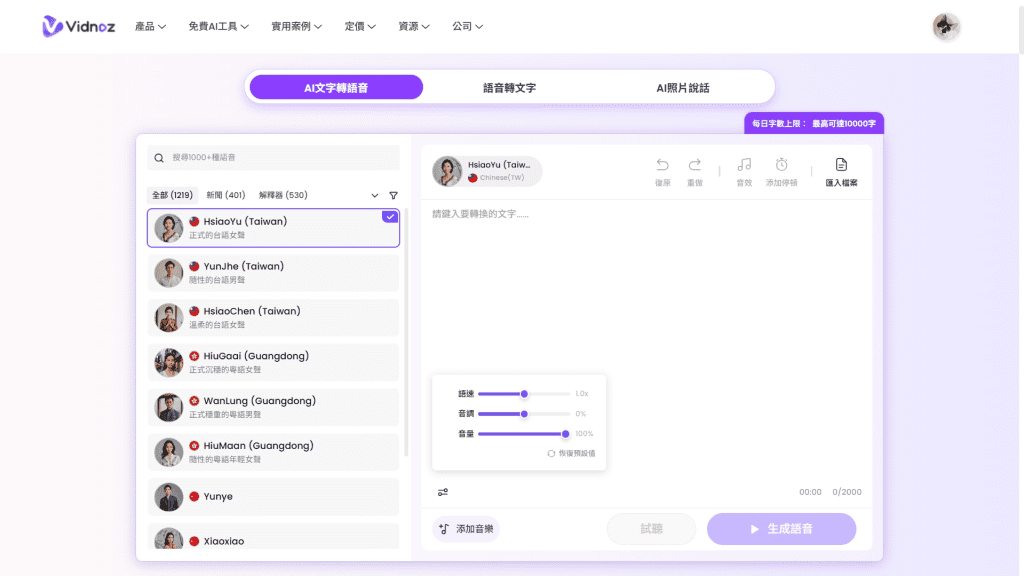Click the import file (匯入檔案) icon

pyautogui.click(x=841, y=165)
